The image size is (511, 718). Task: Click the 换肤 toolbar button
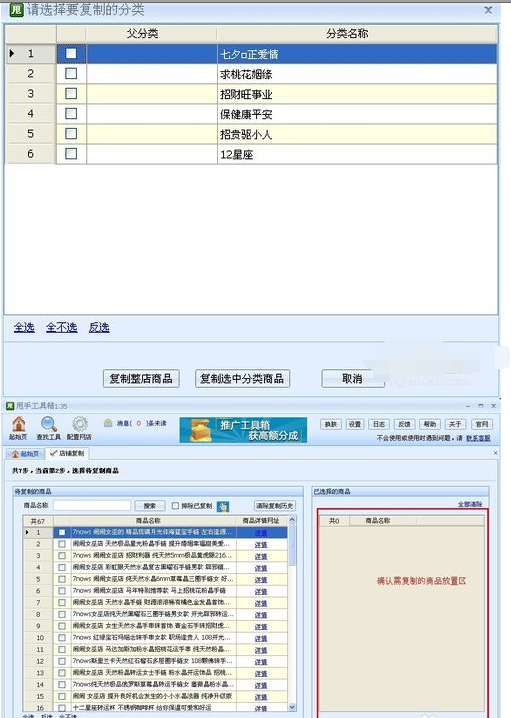(331, 424)
